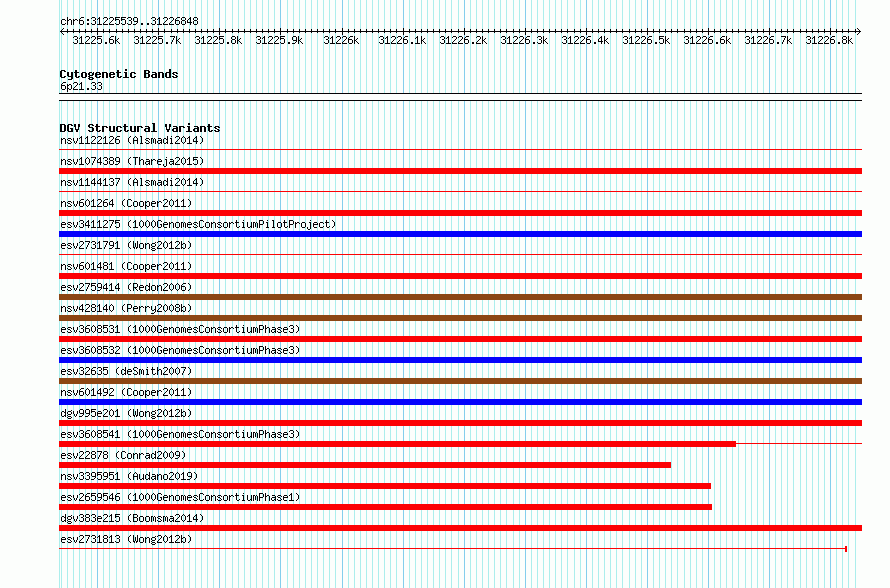890x588 pixels.
Task: Click the esv2731813 (Wong2012b) label
Action: (x=126, y=539)
